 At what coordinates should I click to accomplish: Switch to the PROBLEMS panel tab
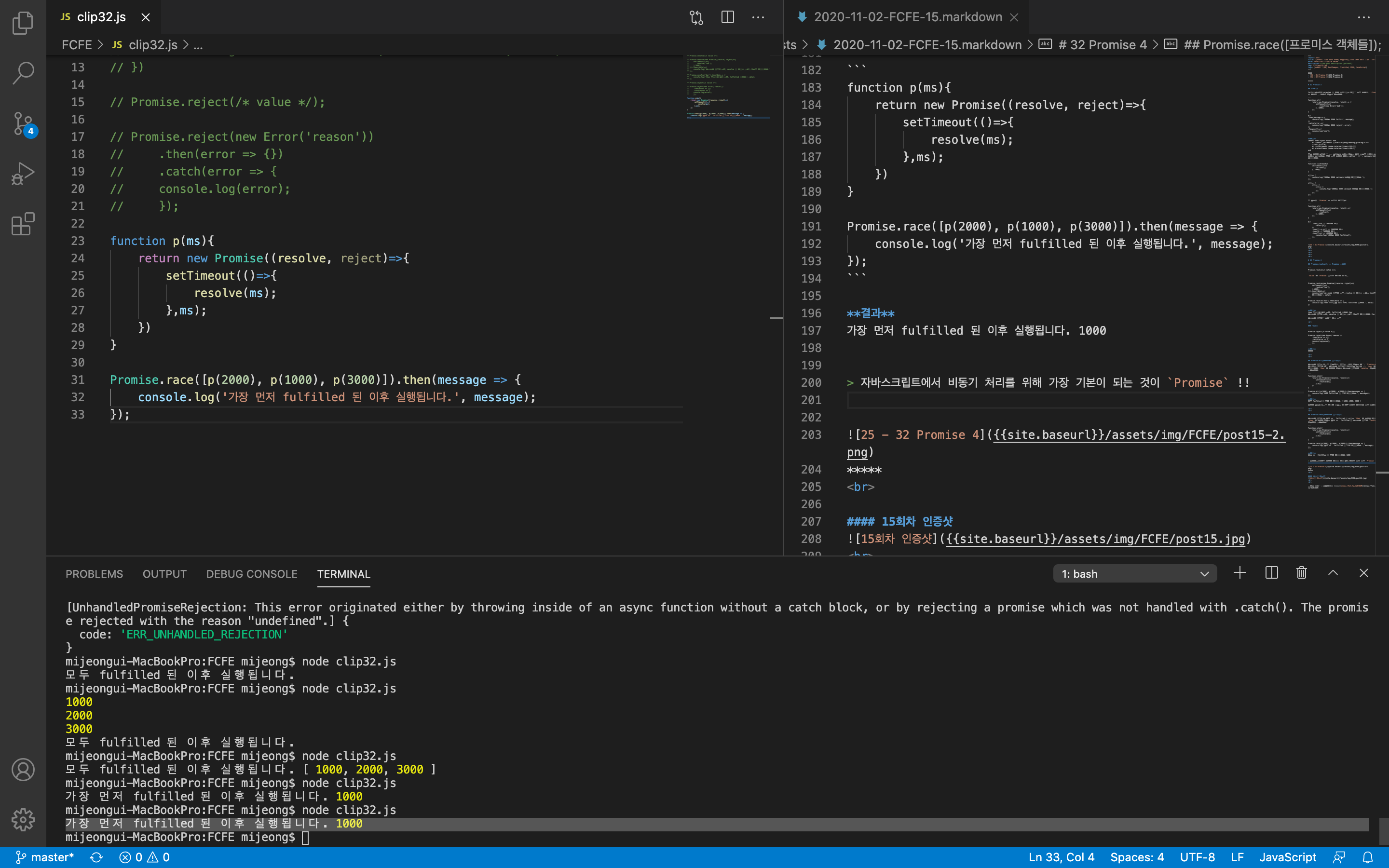(94, 574)
